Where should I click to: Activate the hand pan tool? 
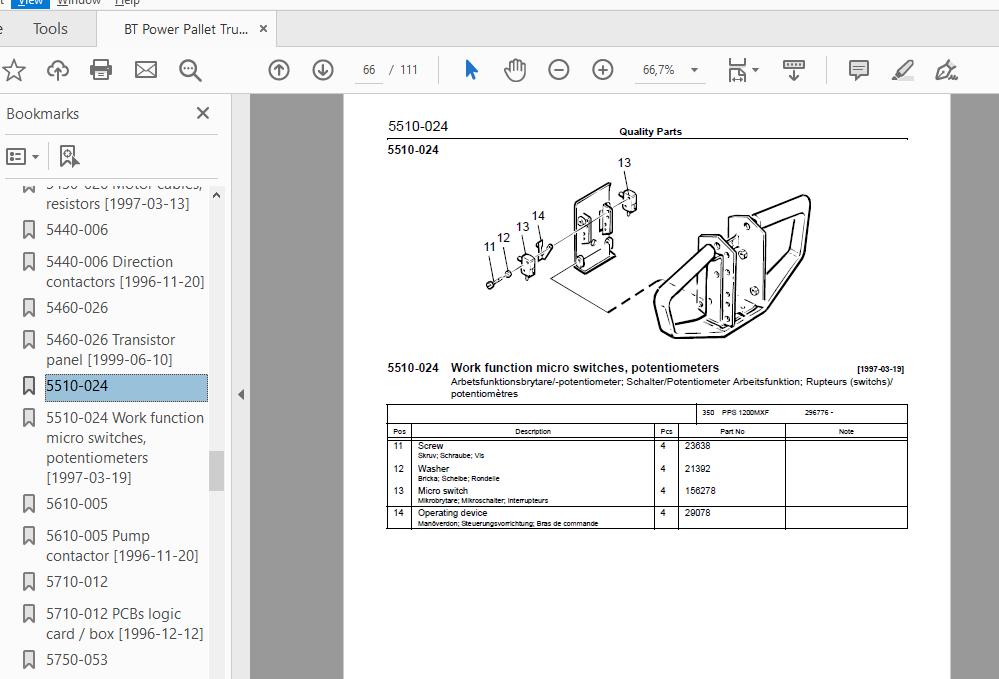point(515,69)
